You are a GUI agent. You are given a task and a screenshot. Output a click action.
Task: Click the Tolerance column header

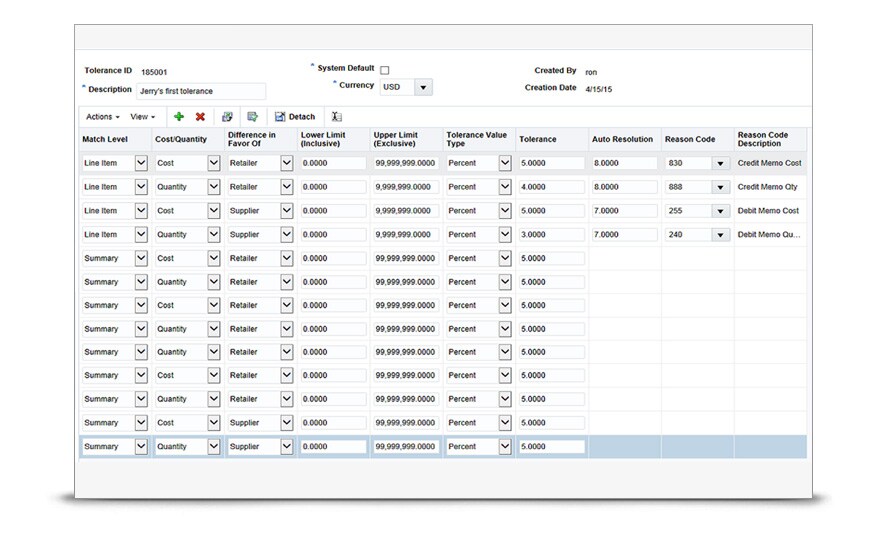[538, 139]
